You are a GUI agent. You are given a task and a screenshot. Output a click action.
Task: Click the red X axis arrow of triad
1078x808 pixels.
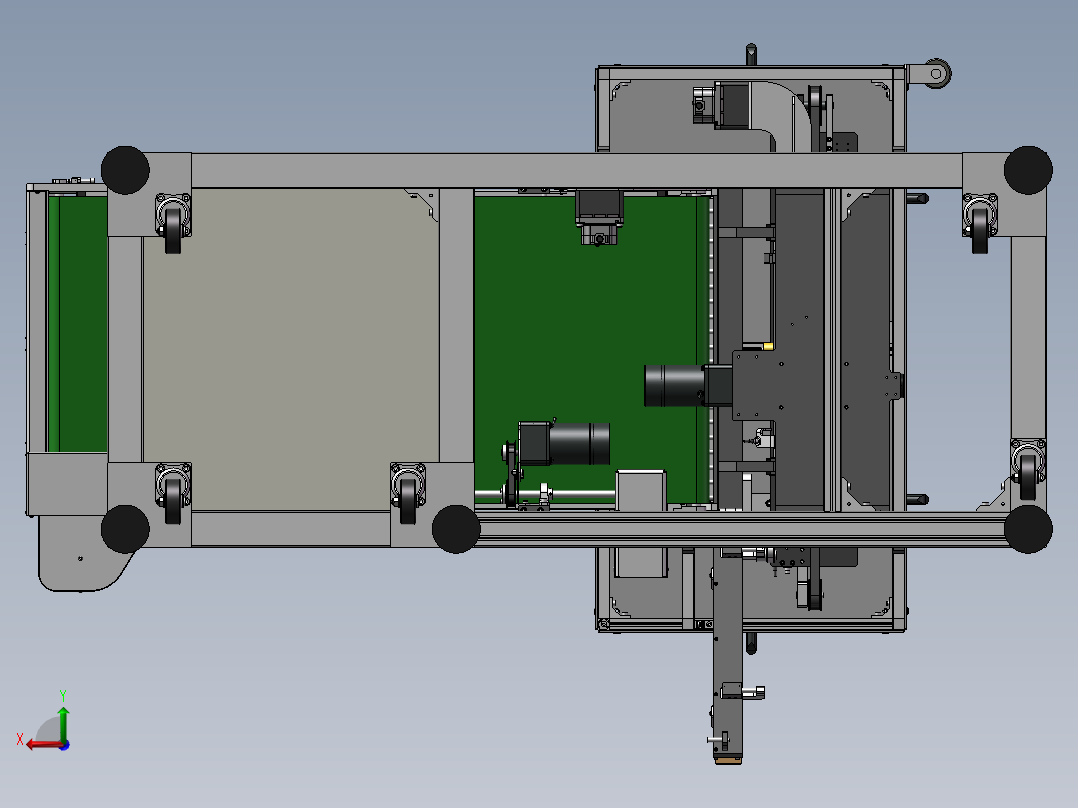pos(43,744)
